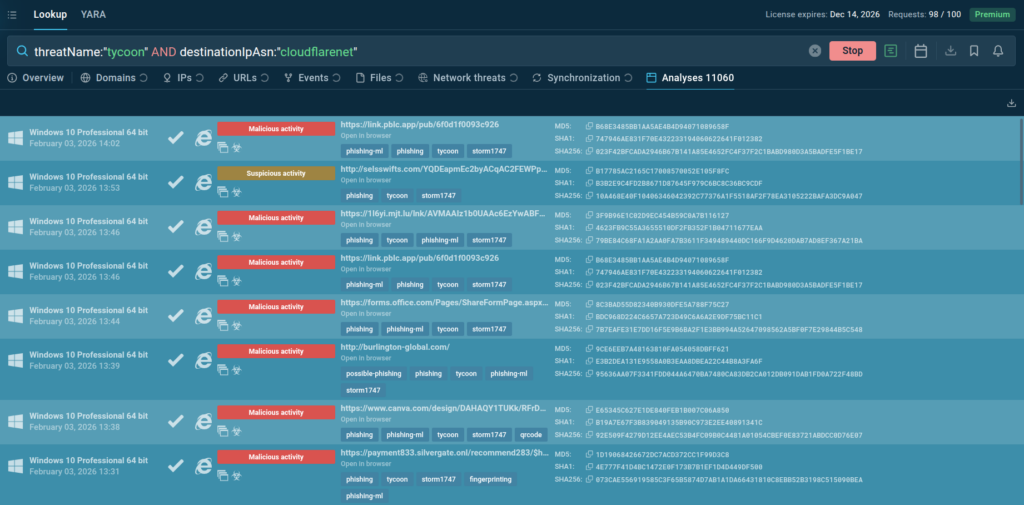This screenshot has width=1024, height=505.
Task: Click the qrcode tag on the canva.com row
Action: tap(531, 435)
